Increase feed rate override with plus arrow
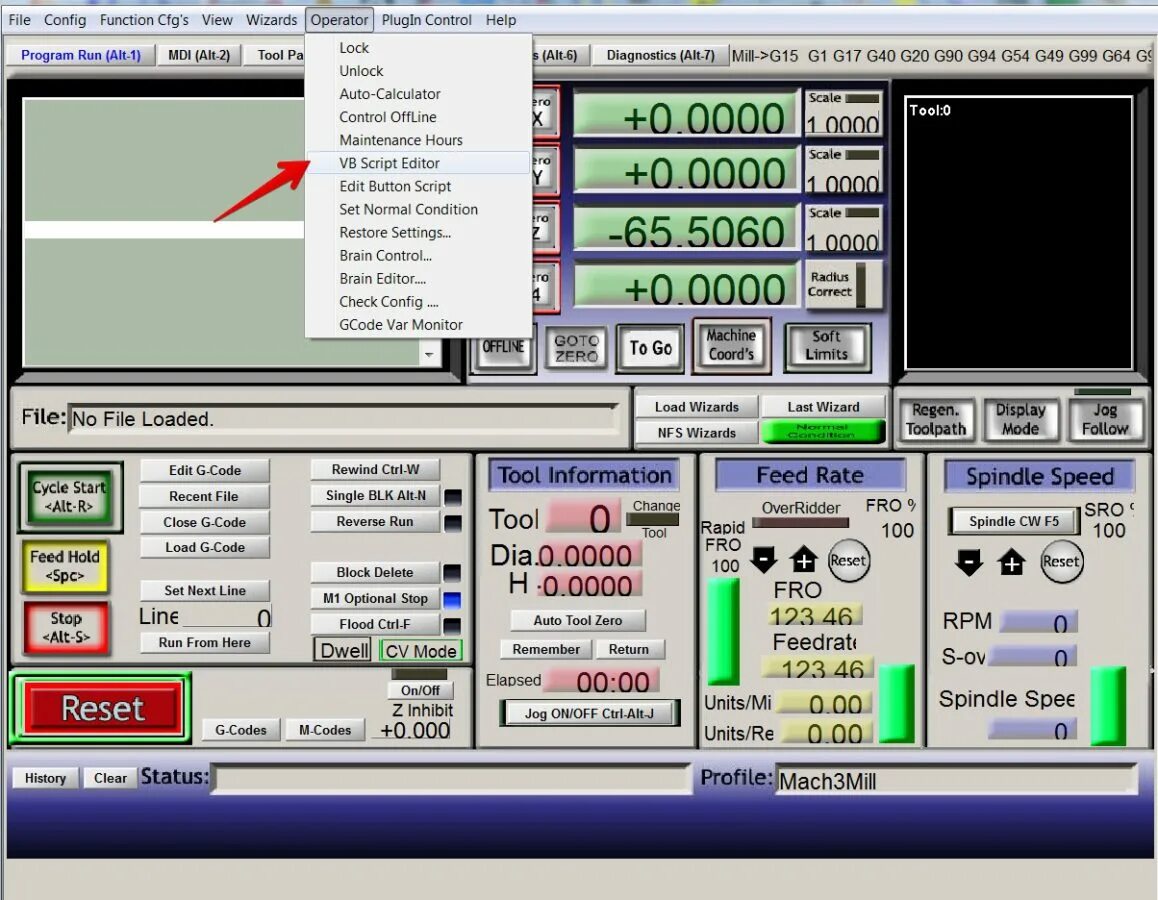Viewport: 1158px width, 900px height. (x=804, y=560)
